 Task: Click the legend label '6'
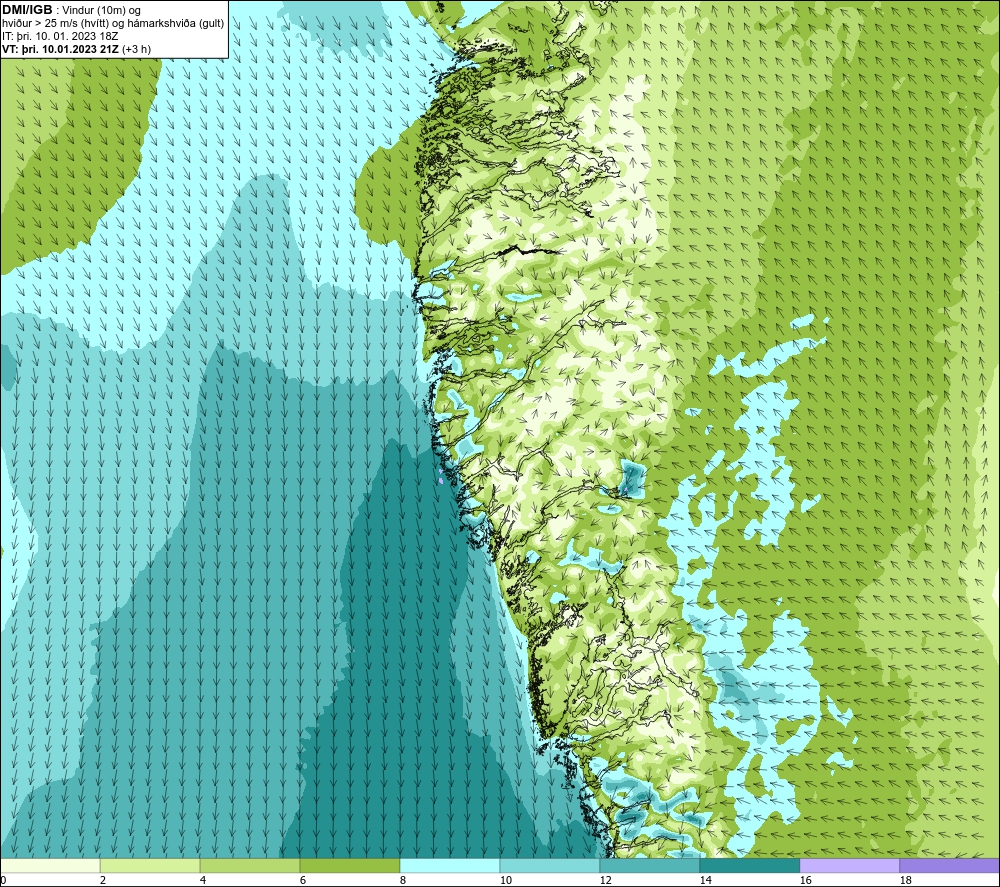[x=303, y=881]
